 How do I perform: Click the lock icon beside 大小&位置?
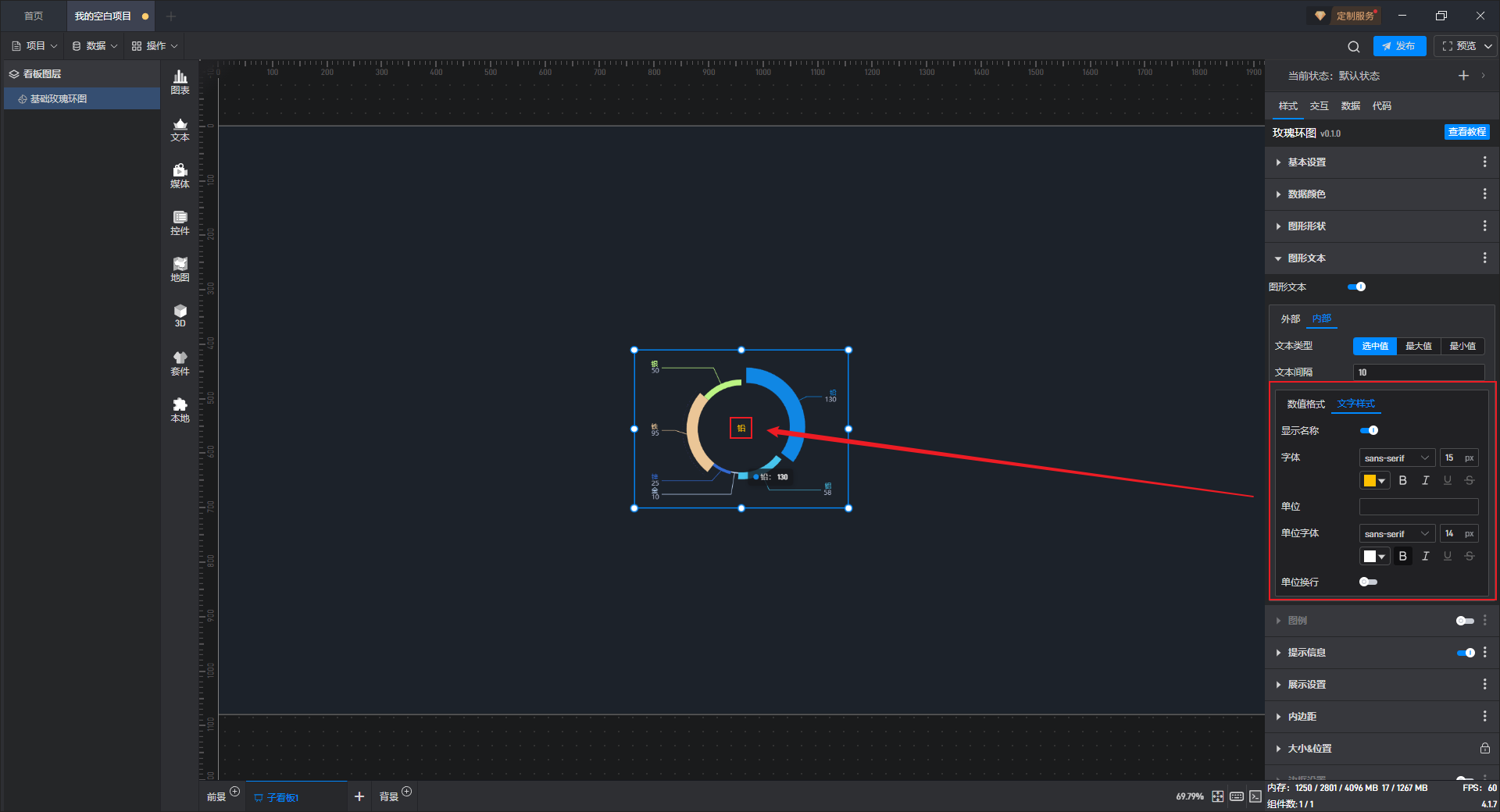(x=1484, y=748)
